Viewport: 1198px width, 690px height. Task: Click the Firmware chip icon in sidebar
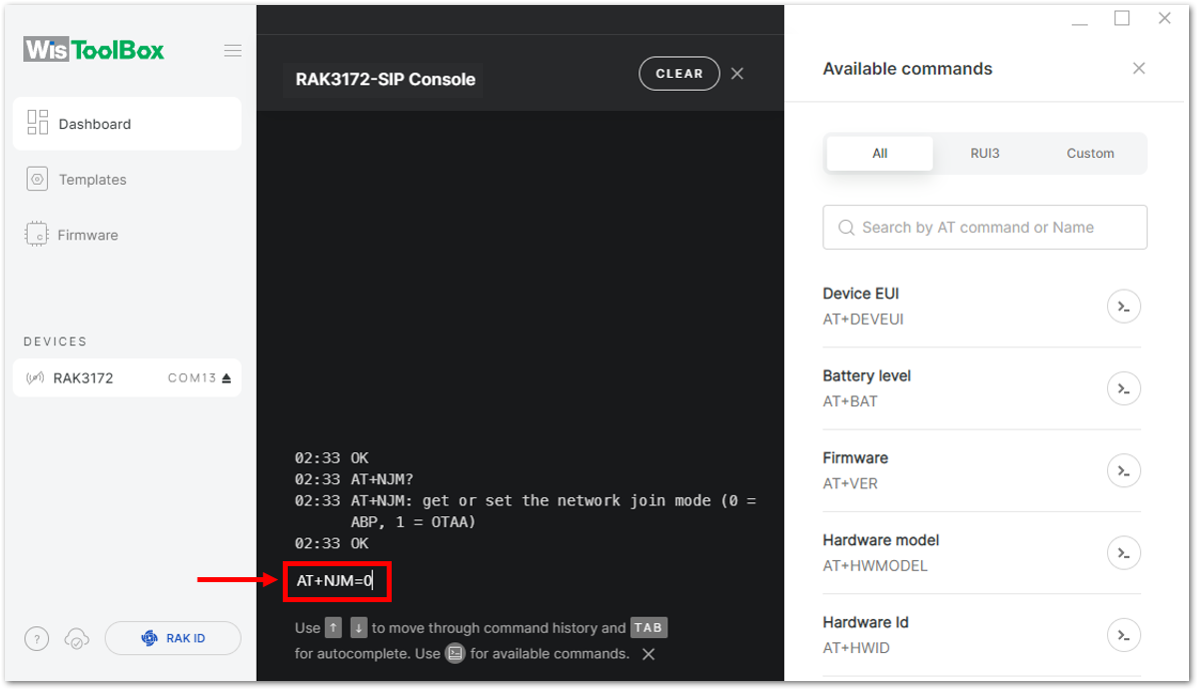click(x=36, y=234)
